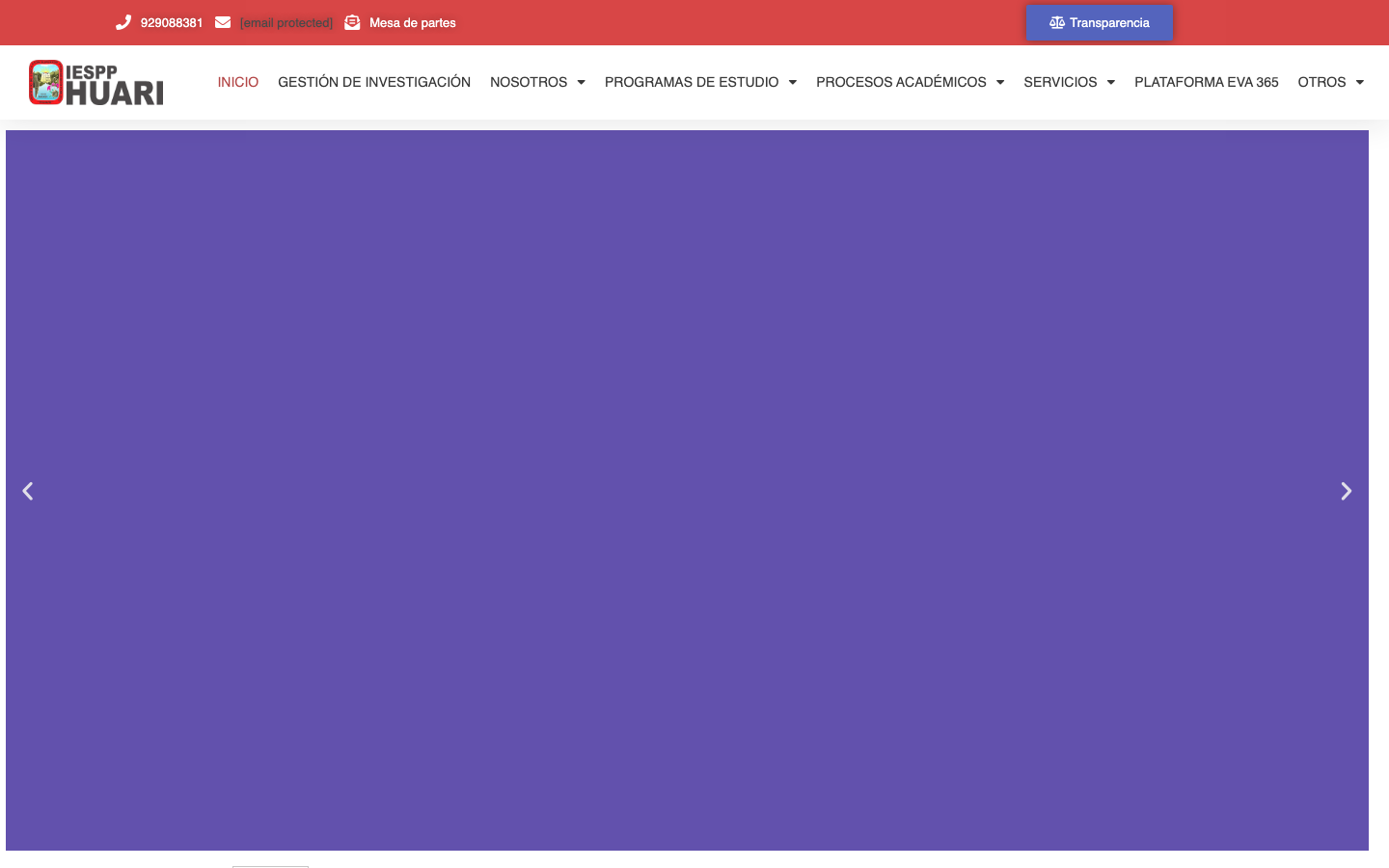
Task: Select the PROGRAMAS DE ESTUDIO menu label
Action: 692,82
